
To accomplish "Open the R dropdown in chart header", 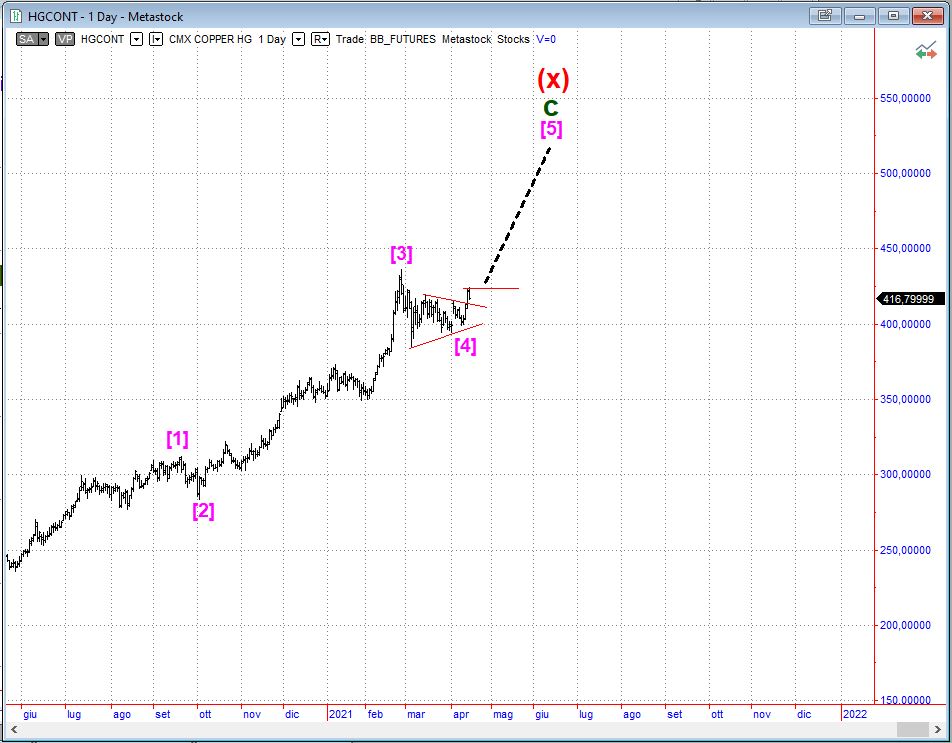I will click(x=320, y=39).
